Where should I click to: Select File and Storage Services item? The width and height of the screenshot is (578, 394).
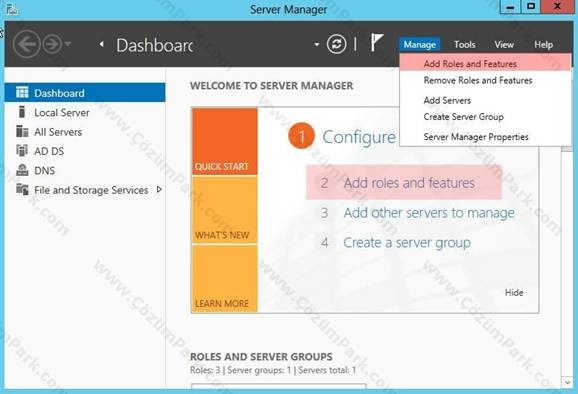[x=85, y=190]
